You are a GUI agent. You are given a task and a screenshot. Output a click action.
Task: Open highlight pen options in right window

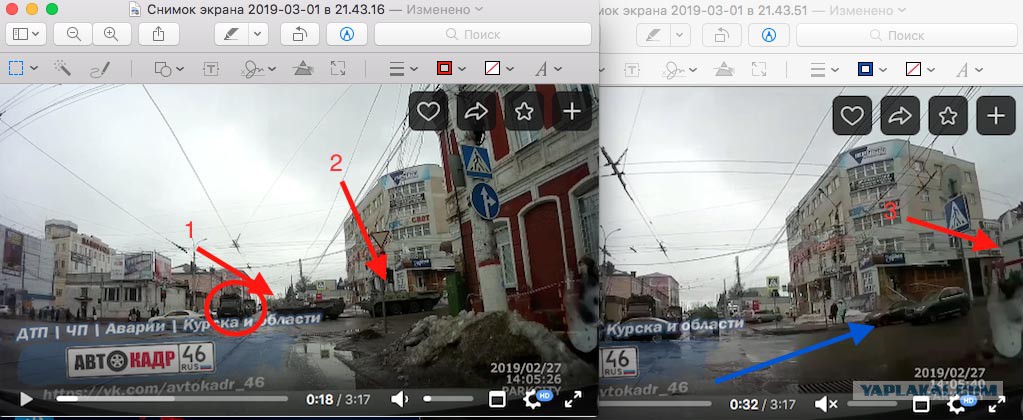pos(680,35)
